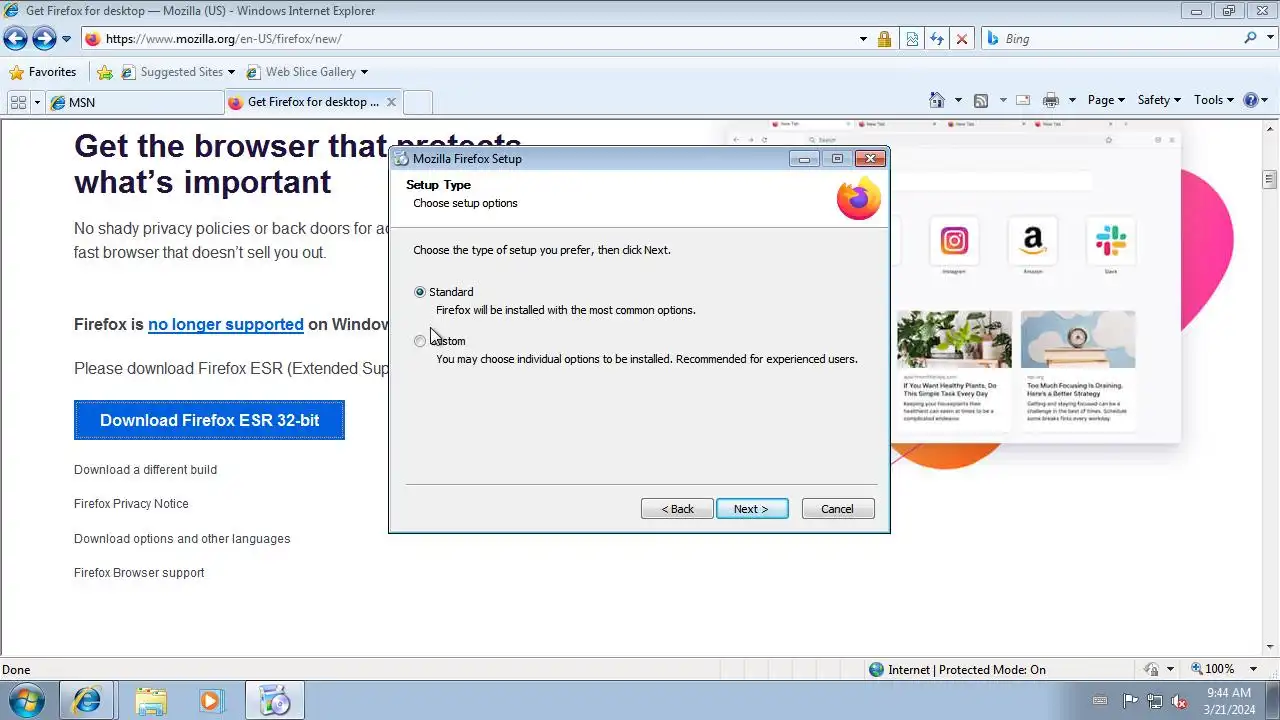Screen dimensions: 1280x720
Task: Open Firefox Browser support link
Action: [x=139, y=573]
